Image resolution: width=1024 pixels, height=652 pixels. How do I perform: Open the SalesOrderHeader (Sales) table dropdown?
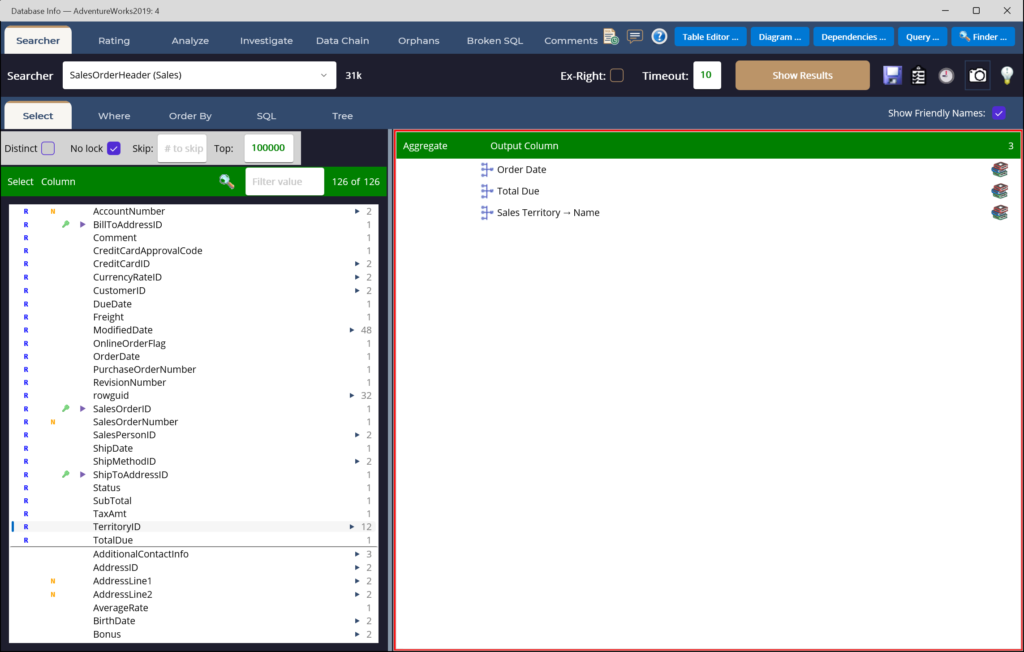point(199,75)
